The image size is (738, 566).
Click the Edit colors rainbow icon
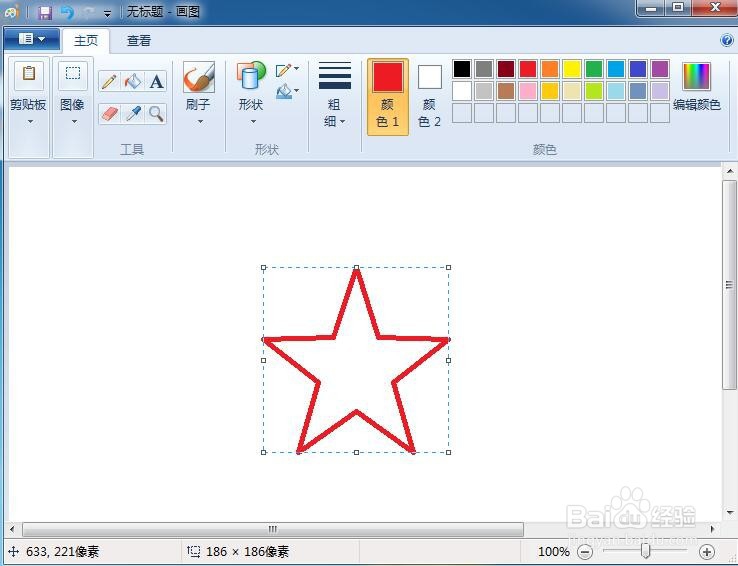696,76
